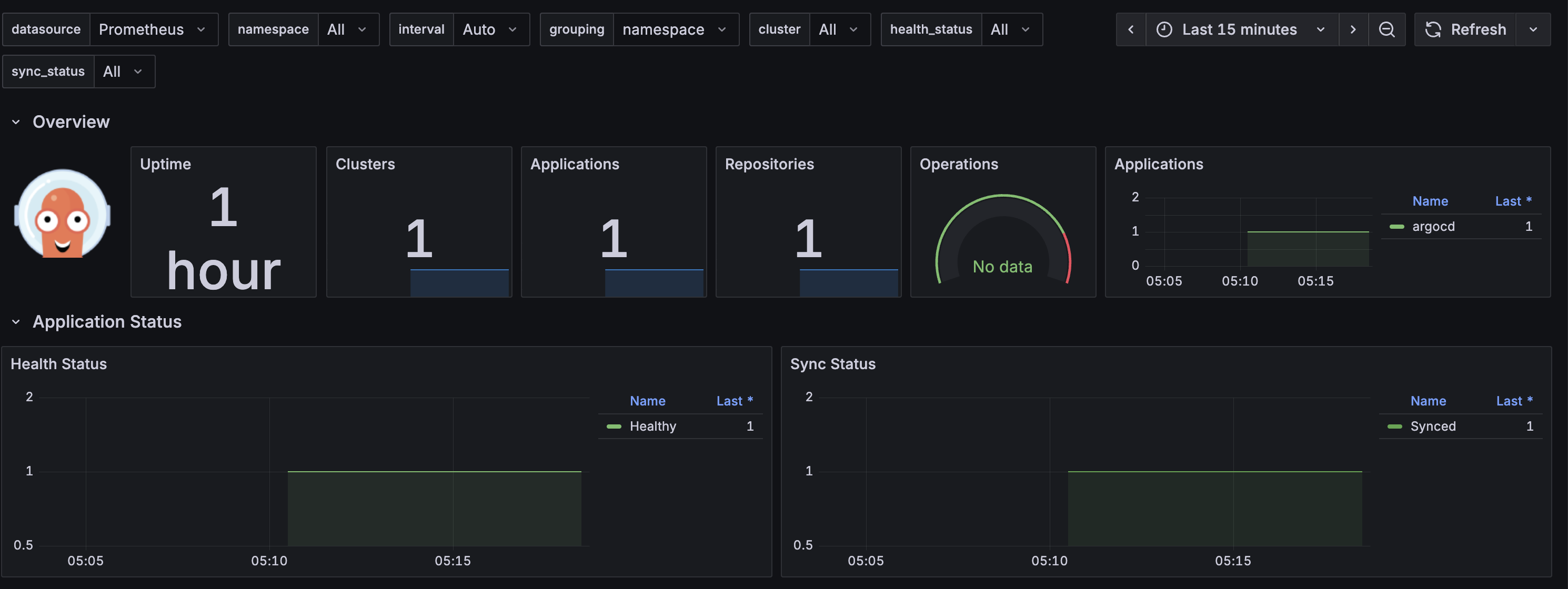Image resolution: width=1568 pixels, height=589 pixels.
Task: Sort Sync Status legend by Name column
Action: pos(1428,401)
